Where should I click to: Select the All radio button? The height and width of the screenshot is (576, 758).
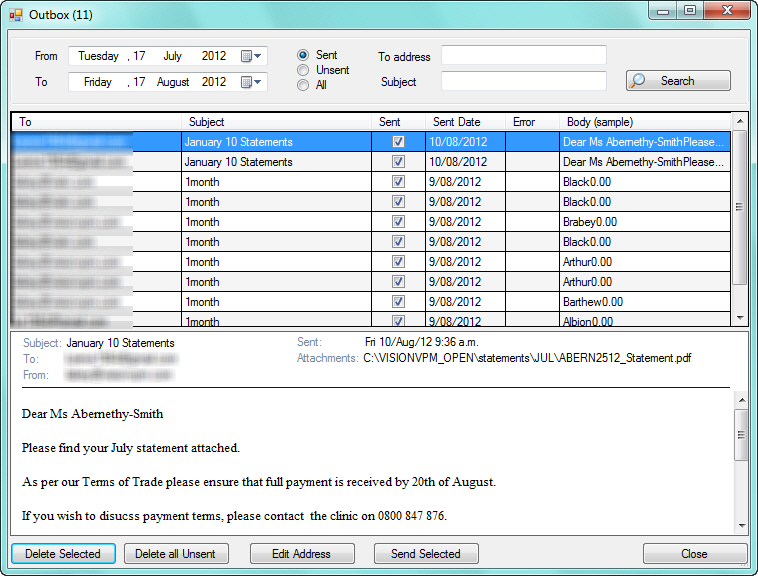[303, 85]
